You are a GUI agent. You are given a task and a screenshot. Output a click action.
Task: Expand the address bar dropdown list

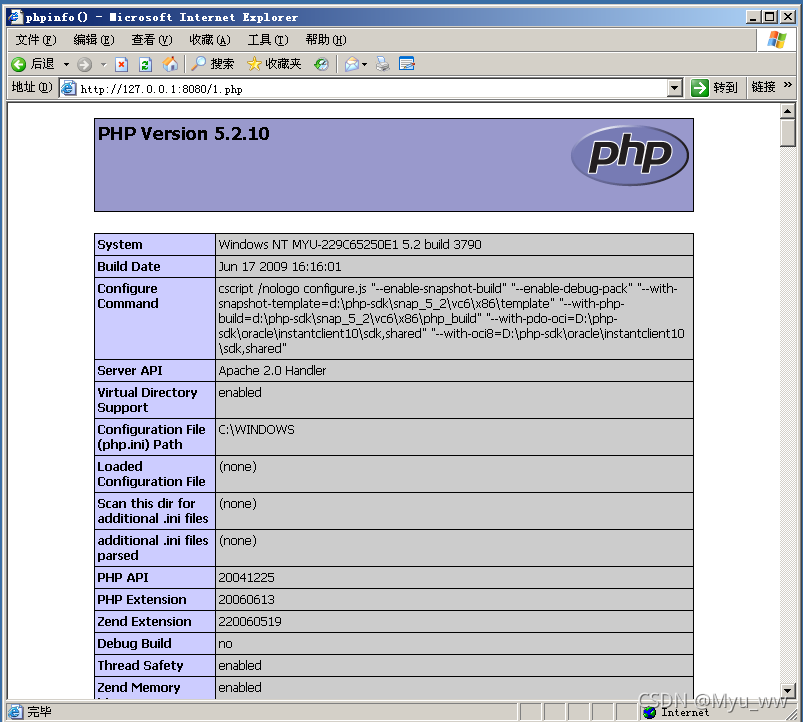coord(675,88)
